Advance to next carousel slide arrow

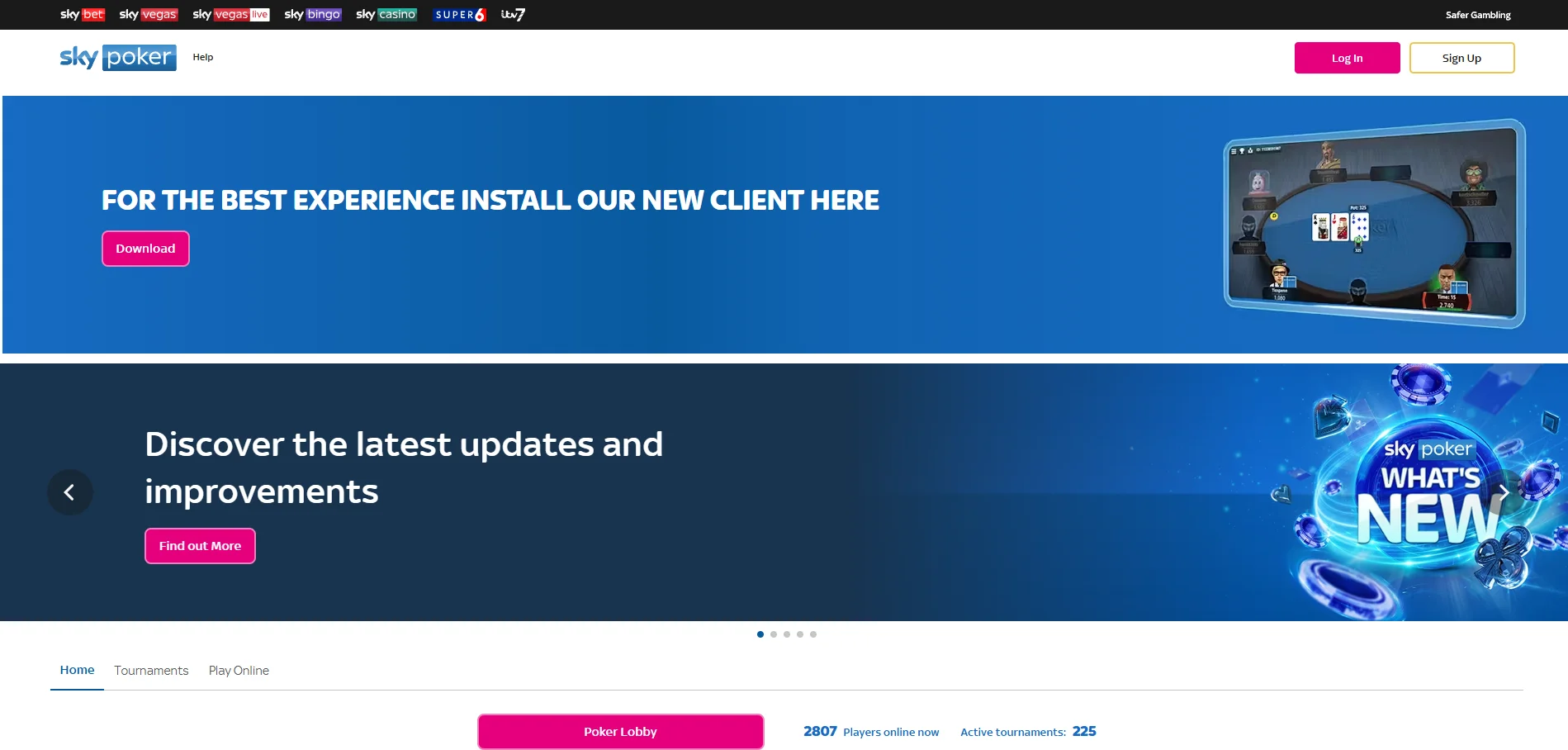point(1504,492)
